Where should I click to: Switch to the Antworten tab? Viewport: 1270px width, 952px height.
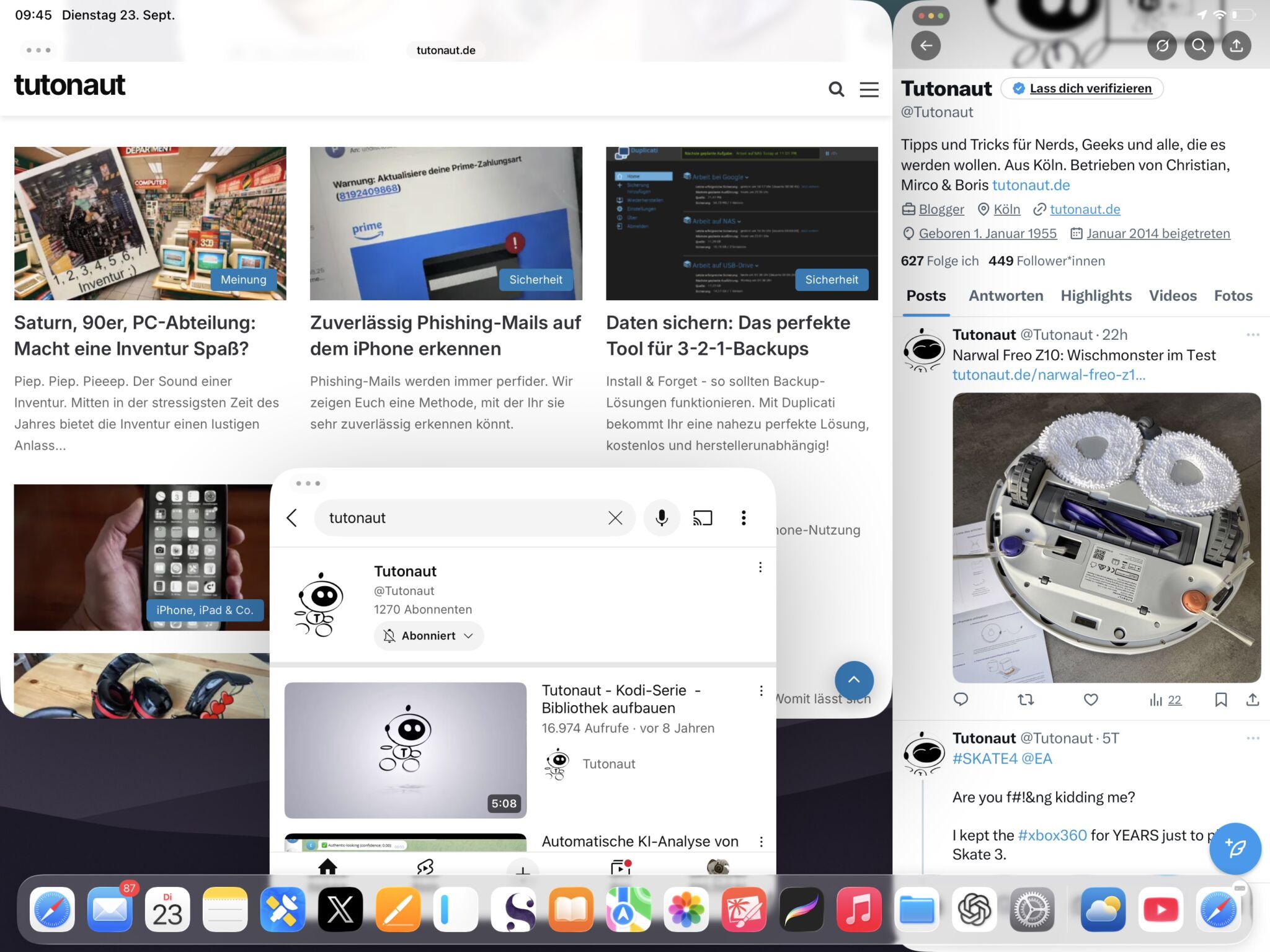point(1006,296)
